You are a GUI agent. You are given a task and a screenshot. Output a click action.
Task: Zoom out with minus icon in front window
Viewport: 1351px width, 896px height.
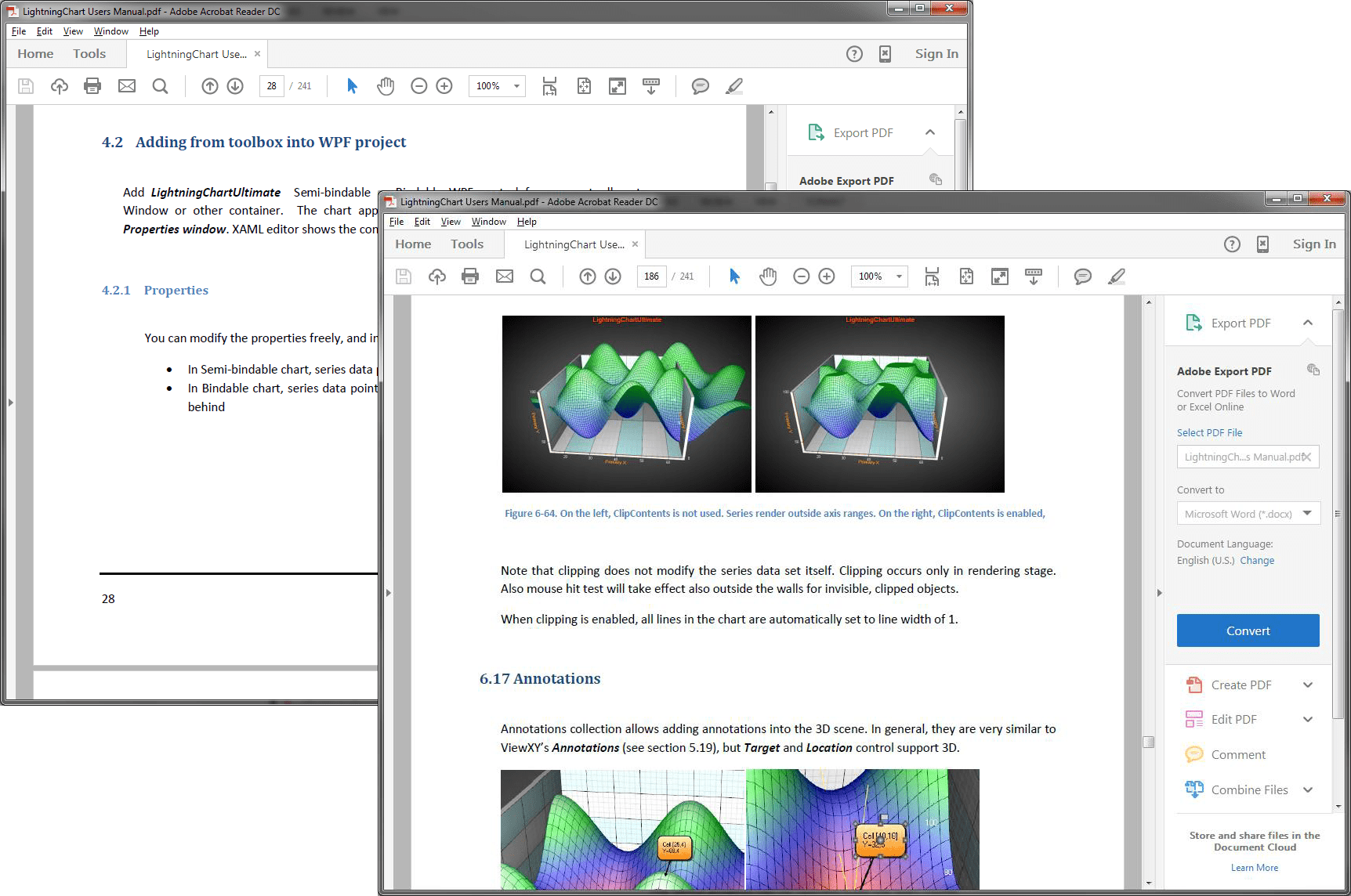point(801,276)
